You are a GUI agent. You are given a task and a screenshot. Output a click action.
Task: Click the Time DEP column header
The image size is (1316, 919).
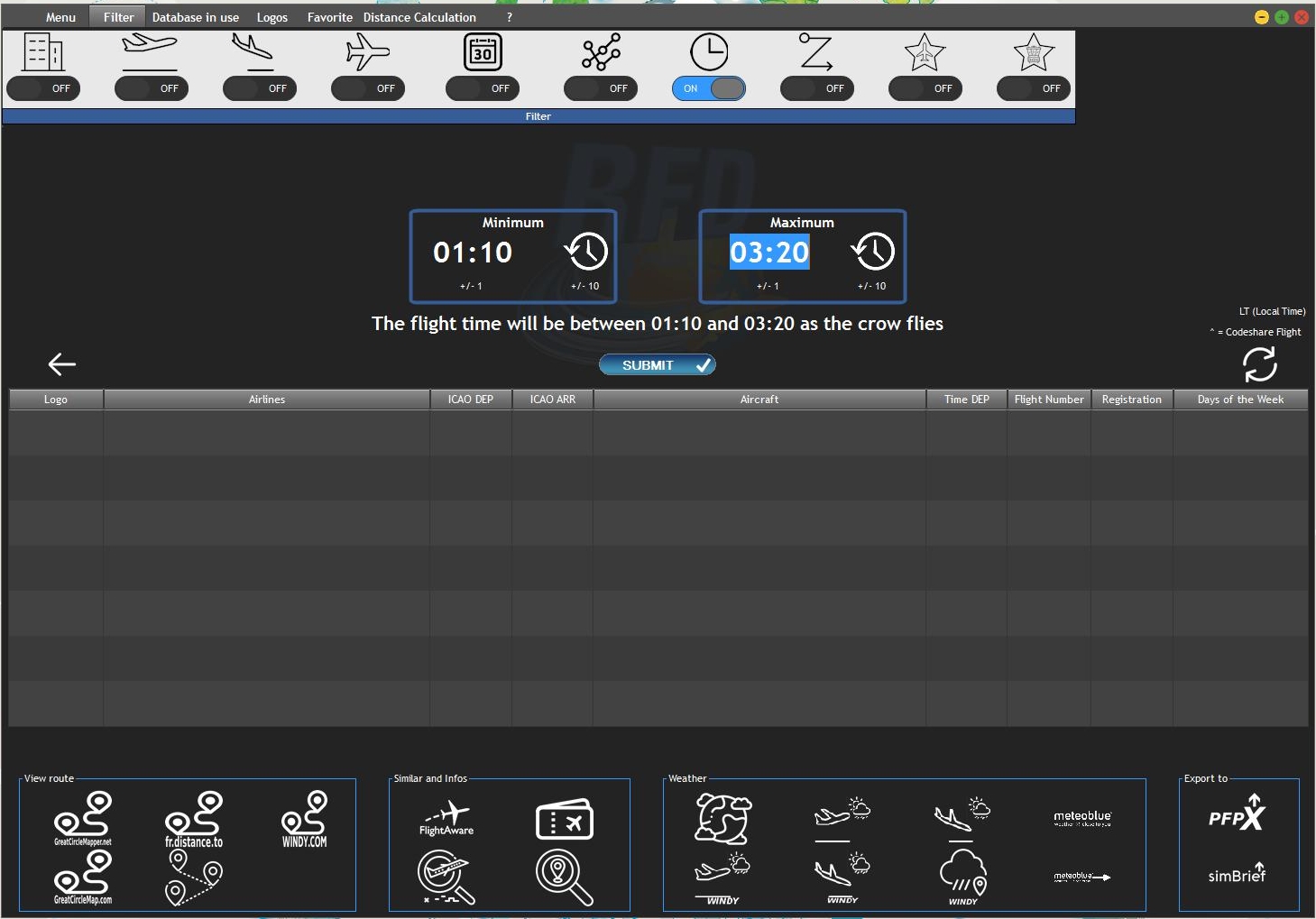[x=967, y=400]
